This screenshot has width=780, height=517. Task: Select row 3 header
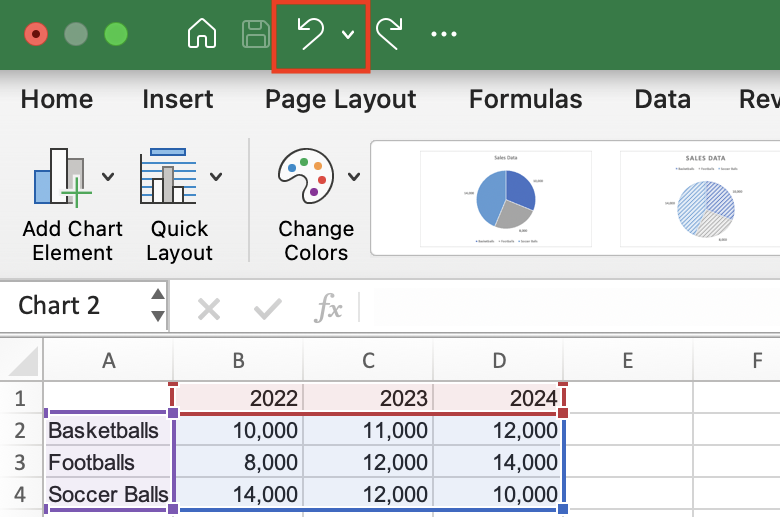[20, 462]
